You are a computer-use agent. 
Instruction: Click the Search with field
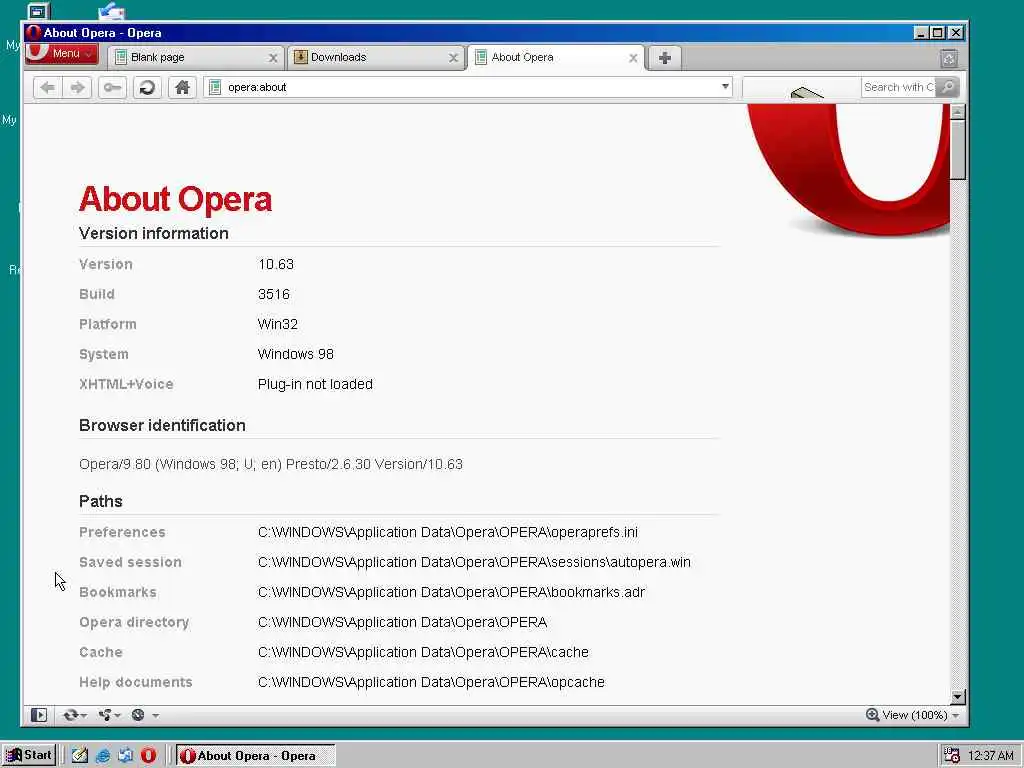click(x=899, y=88)
